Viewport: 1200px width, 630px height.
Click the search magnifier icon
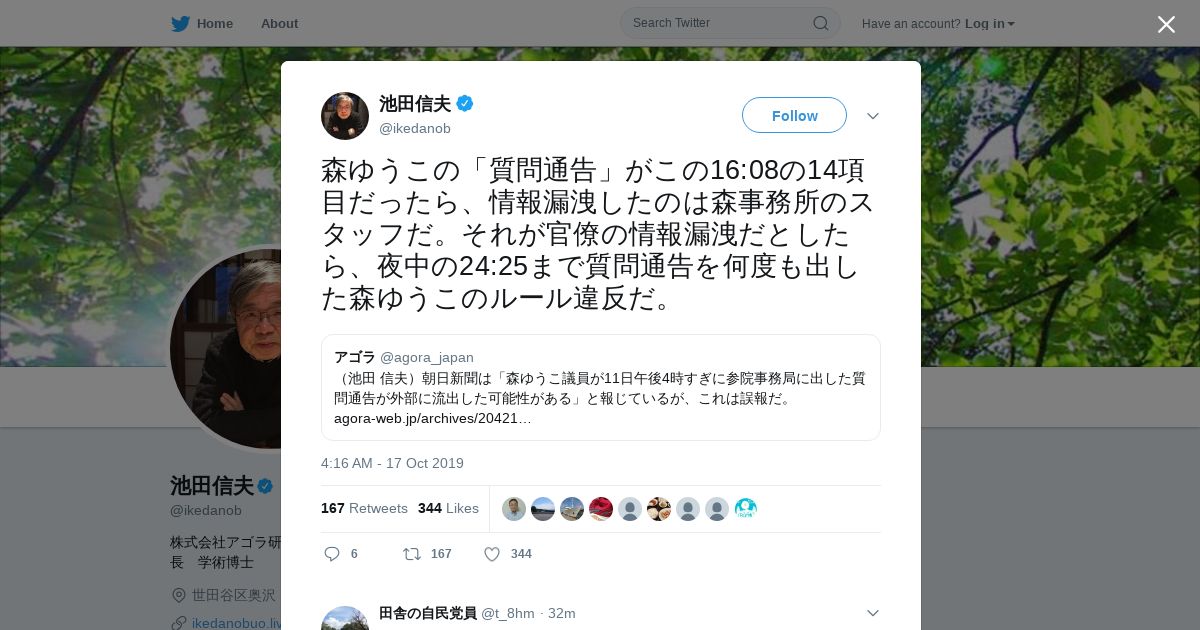coord(820,23)
